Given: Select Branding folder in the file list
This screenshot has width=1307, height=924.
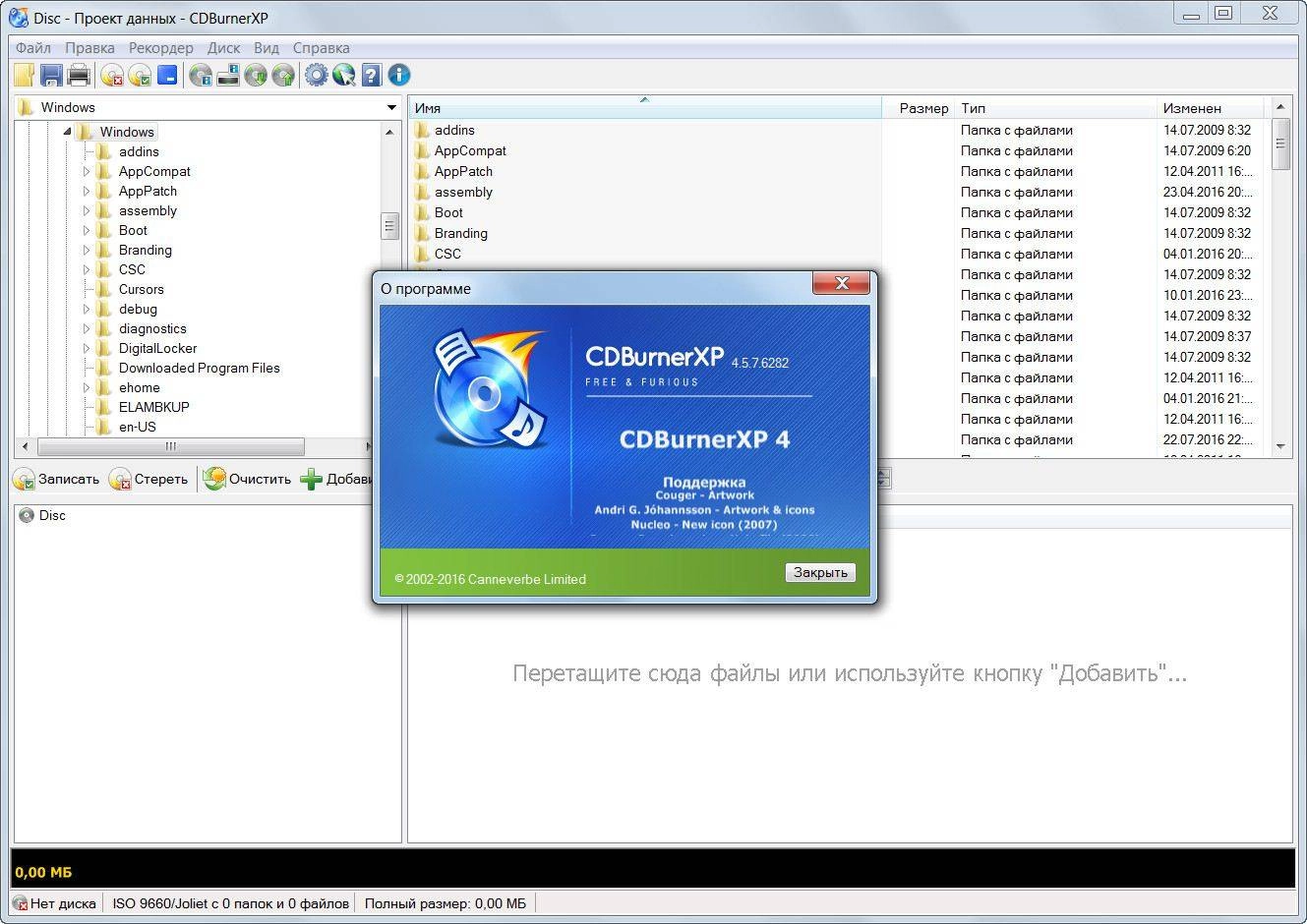Looking at the screenshot, I should tap(460, 233).
